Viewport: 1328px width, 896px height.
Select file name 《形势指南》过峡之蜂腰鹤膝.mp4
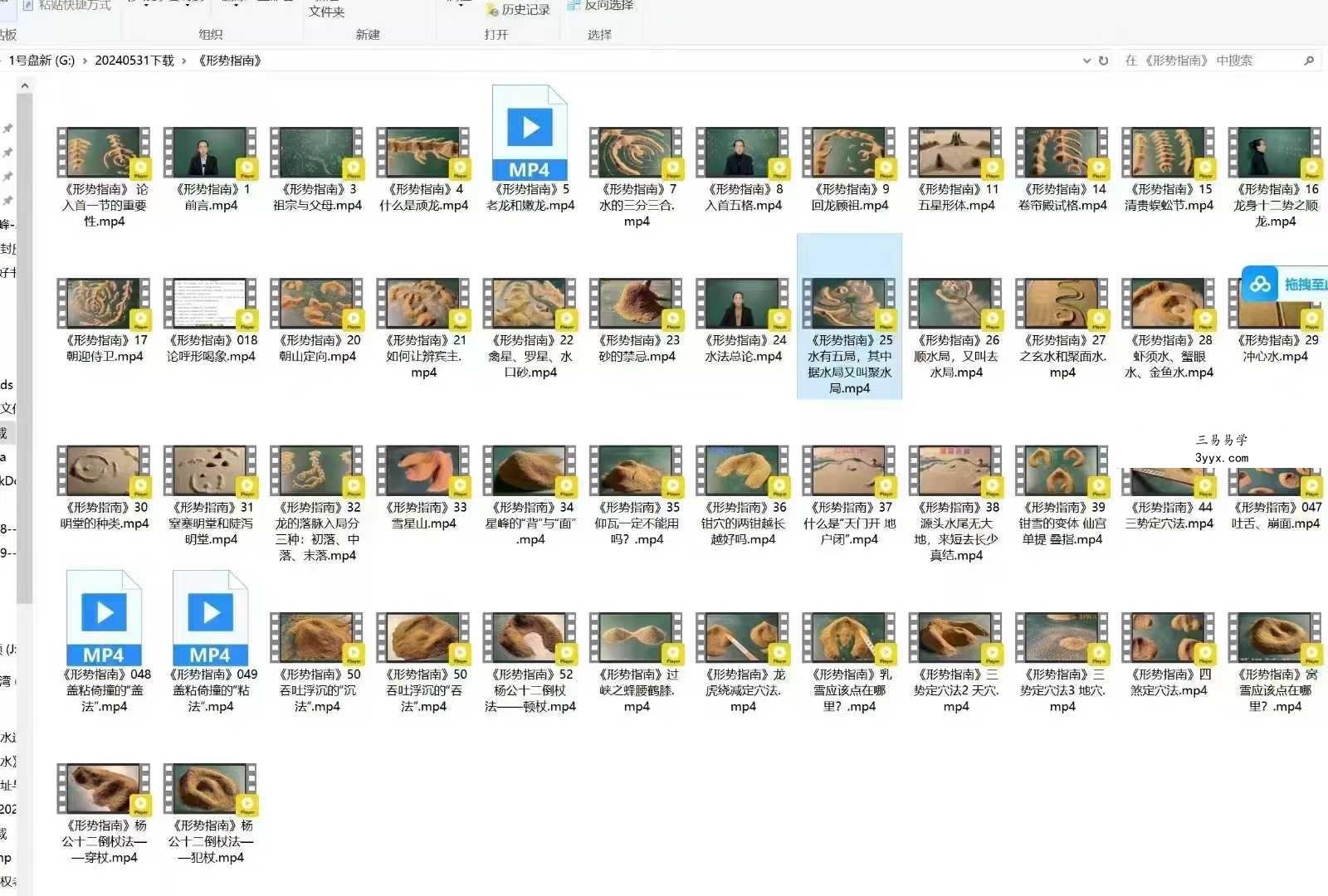(x=637, y=690)
